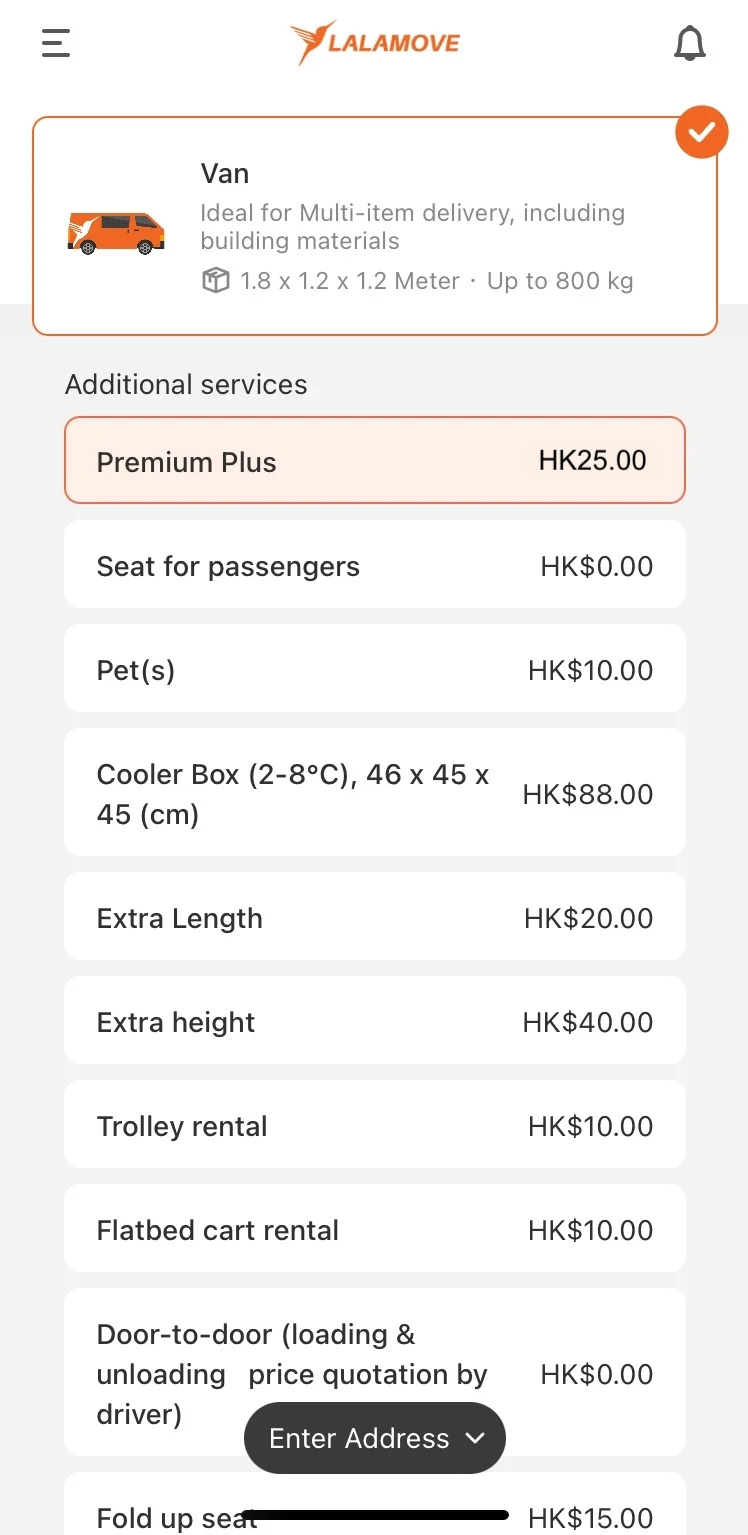Choose the Extra Length option
748x1535 pixels.
(375, 916)
